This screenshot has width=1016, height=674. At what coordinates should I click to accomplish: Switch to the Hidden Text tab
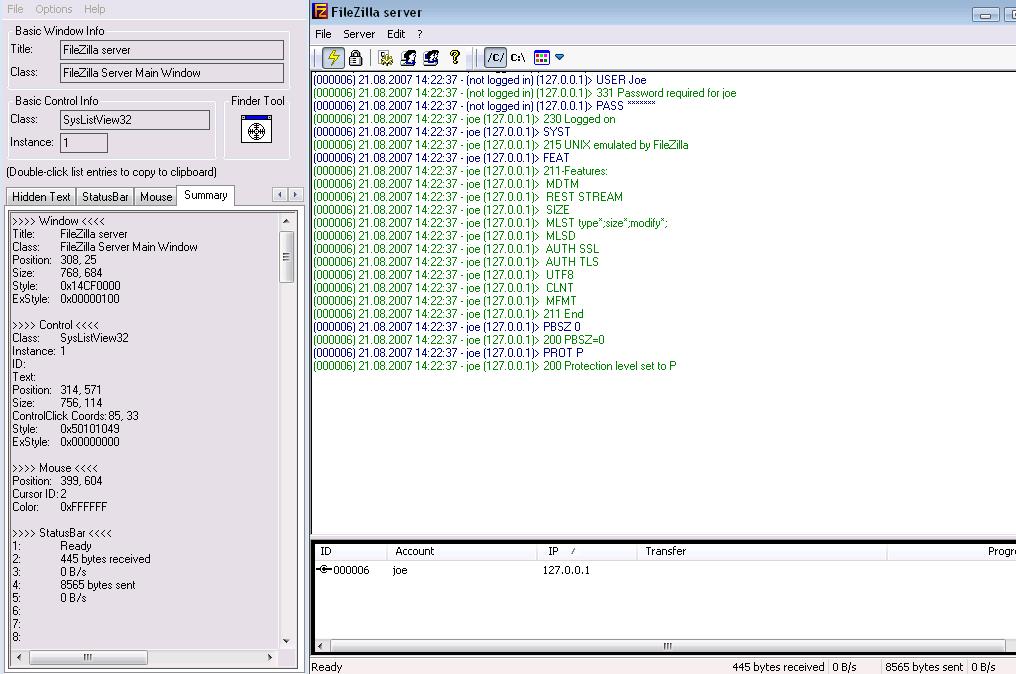coord(41,197)
